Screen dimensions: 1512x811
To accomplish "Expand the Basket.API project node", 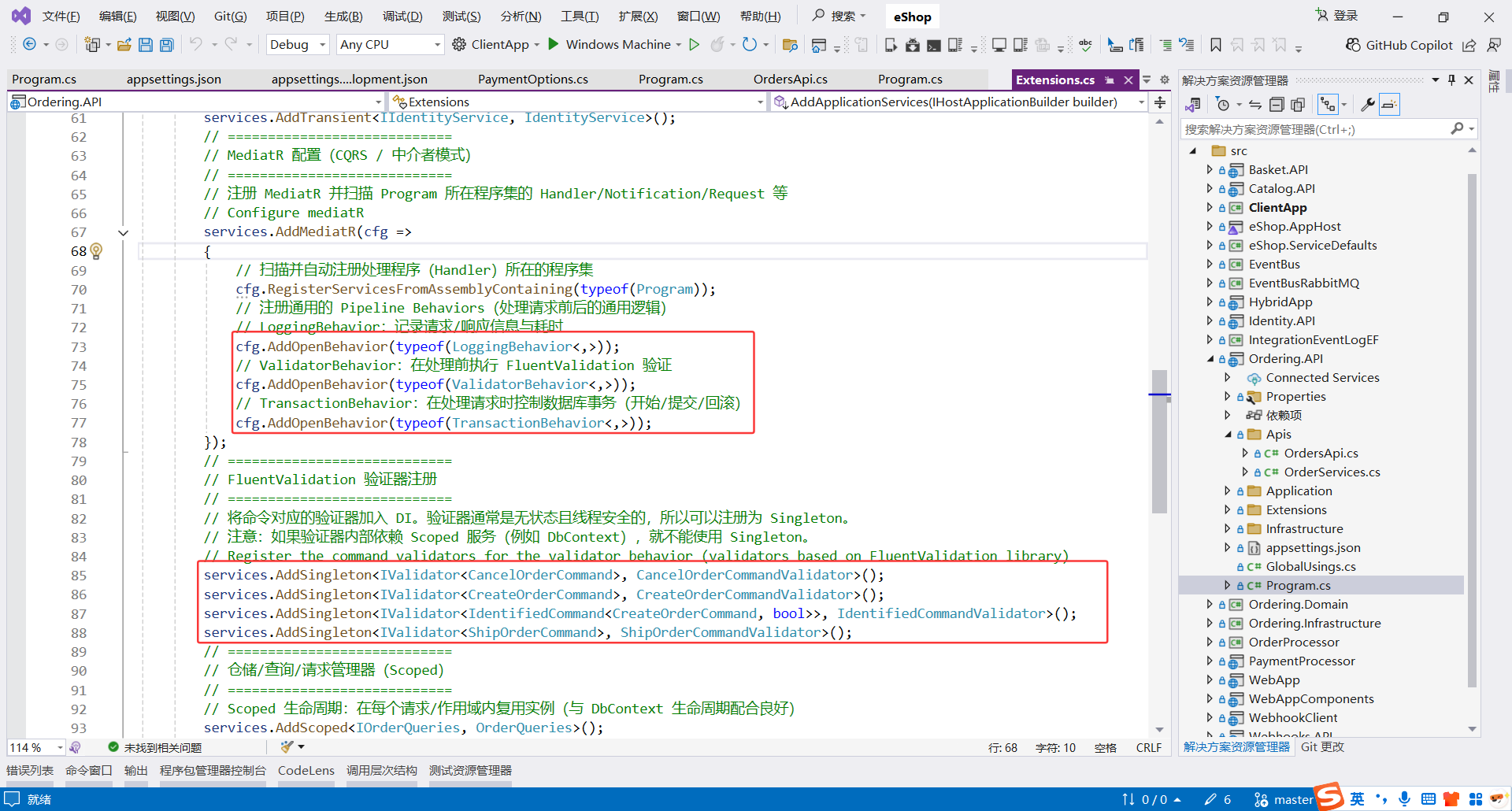I will click(x=1210, y=170).
